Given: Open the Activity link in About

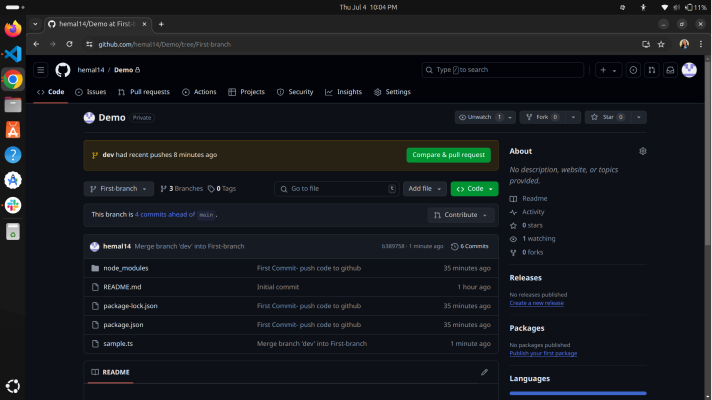Looking at the screenshot, I should pos(533,212).
